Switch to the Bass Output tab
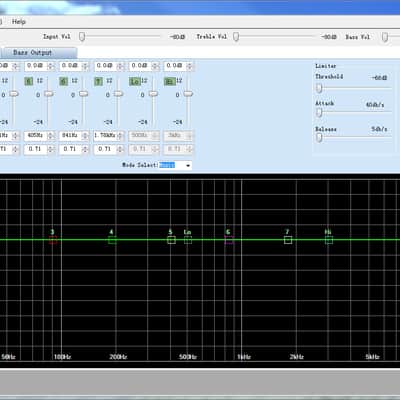400x400 pixels. pyautogui.click(x=39, y=52)
